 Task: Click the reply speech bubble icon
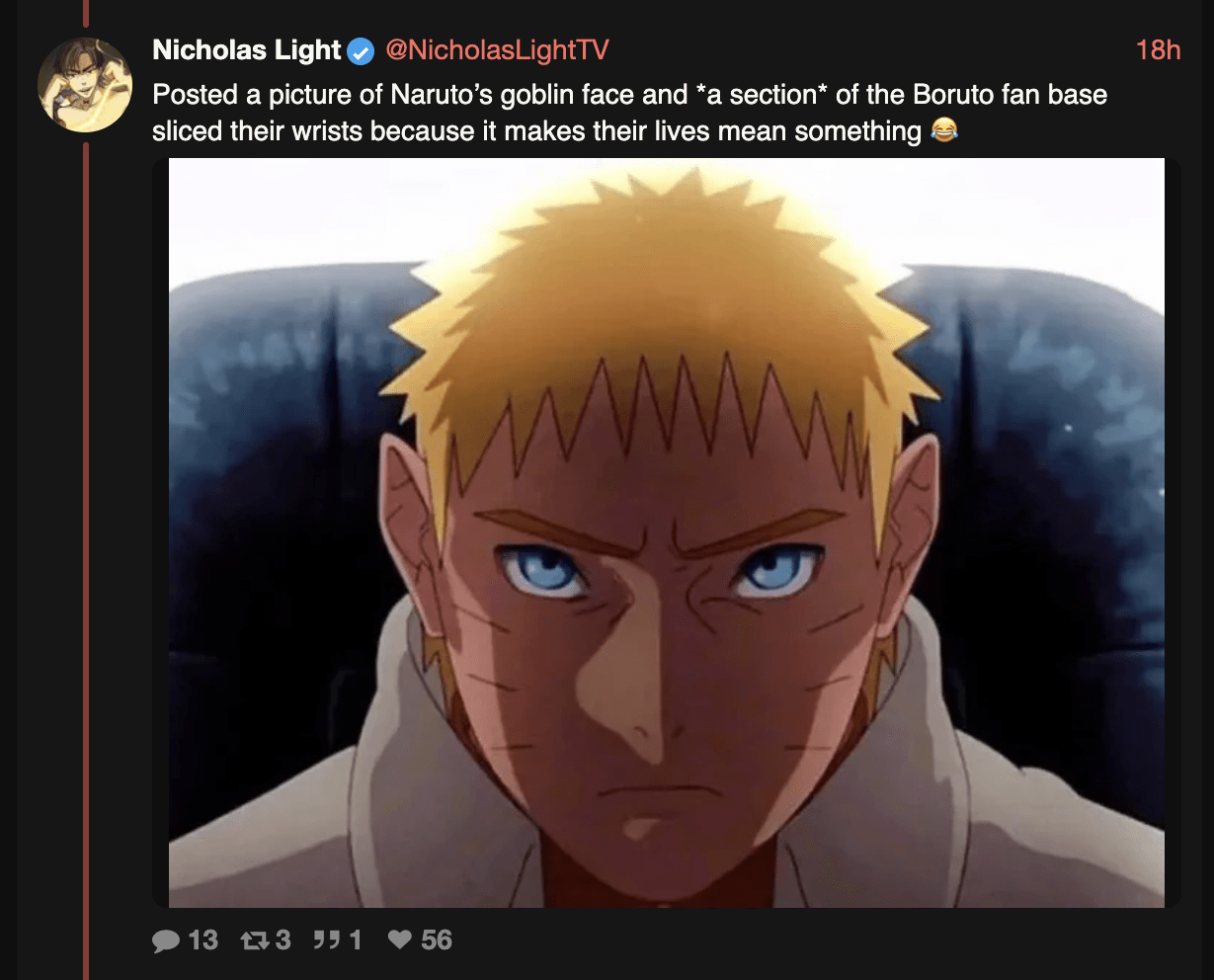[166, 940]
